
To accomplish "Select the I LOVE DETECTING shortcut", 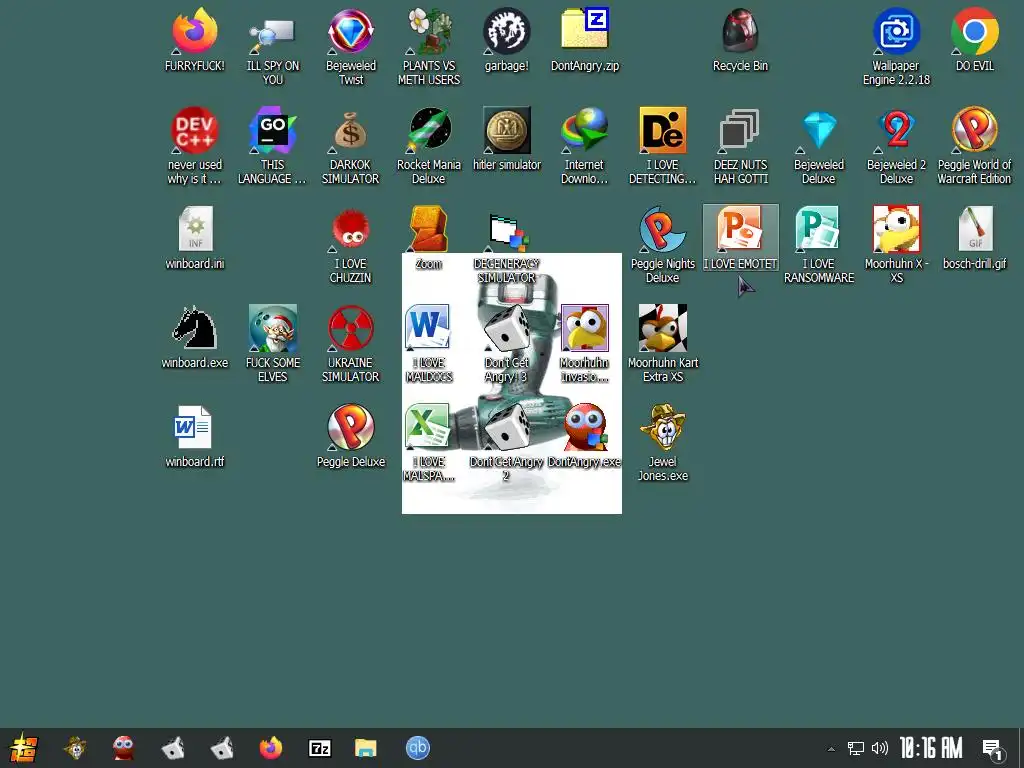I will click(662, 146).
